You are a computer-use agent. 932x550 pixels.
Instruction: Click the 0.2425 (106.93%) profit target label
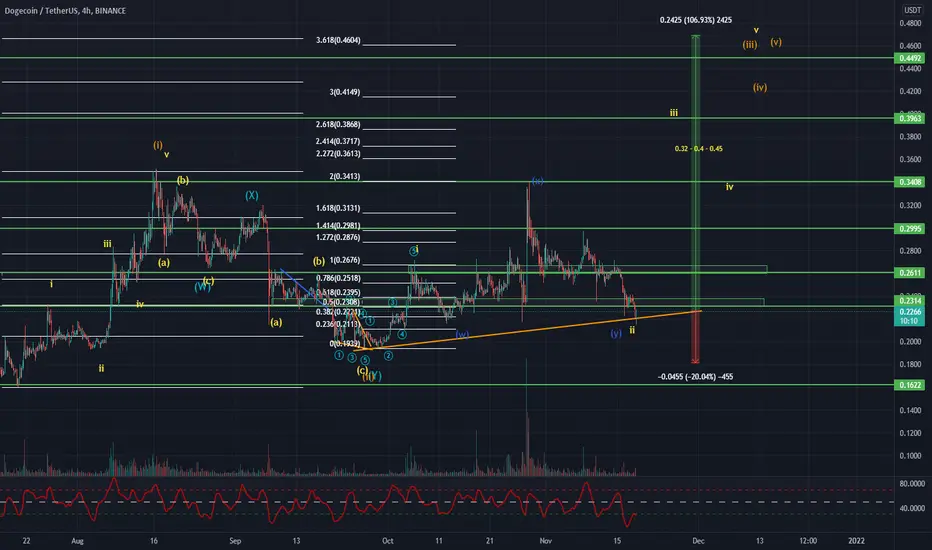click(x=695, y=20)
